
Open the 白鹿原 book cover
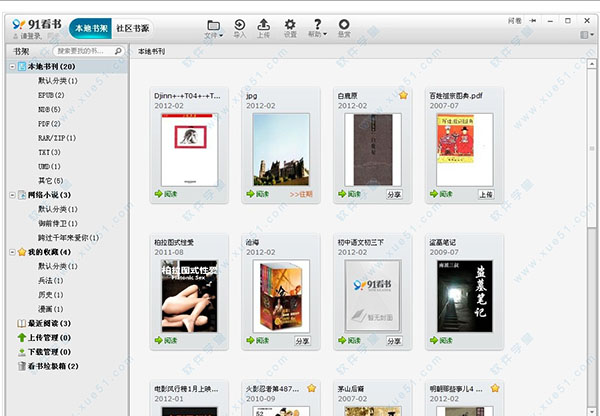point(373,150)
